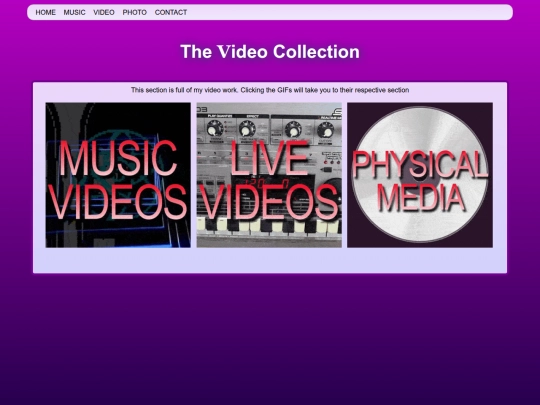Viewport: 540px width, 405px height.
Task: Open the Physical Media disc thumbnail
Action: [x=420, y=175]
